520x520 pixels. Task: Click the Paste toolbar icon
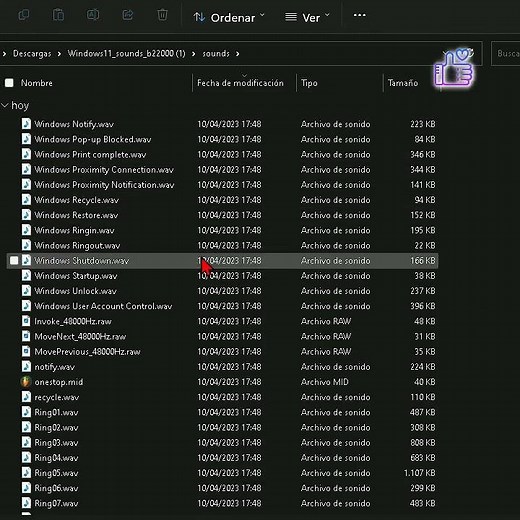coord(58,15)
